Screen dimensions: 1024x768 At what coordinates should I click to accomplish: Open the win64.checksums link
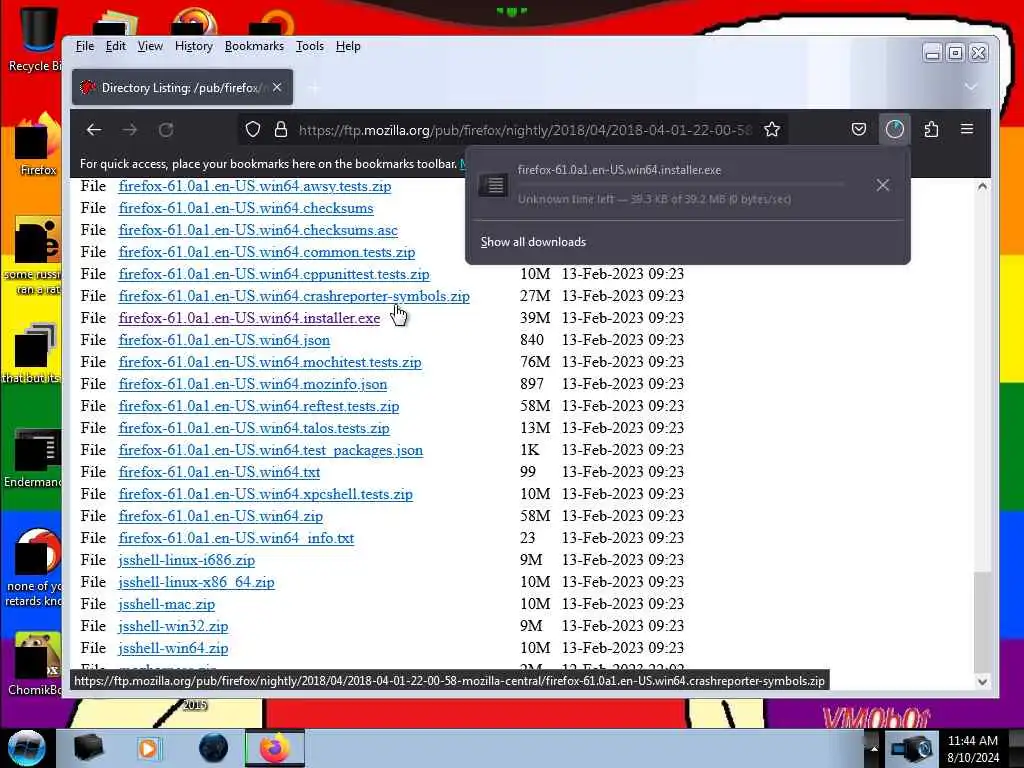point(246,208)
